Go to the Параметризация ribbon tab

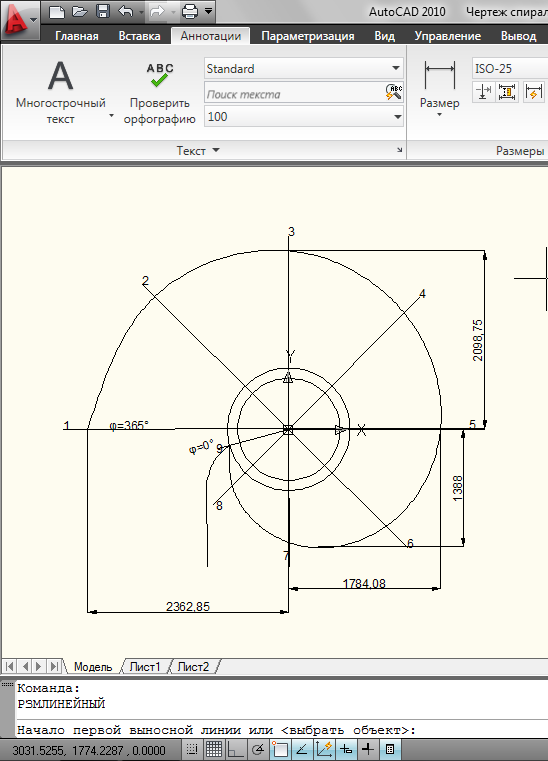308,36
